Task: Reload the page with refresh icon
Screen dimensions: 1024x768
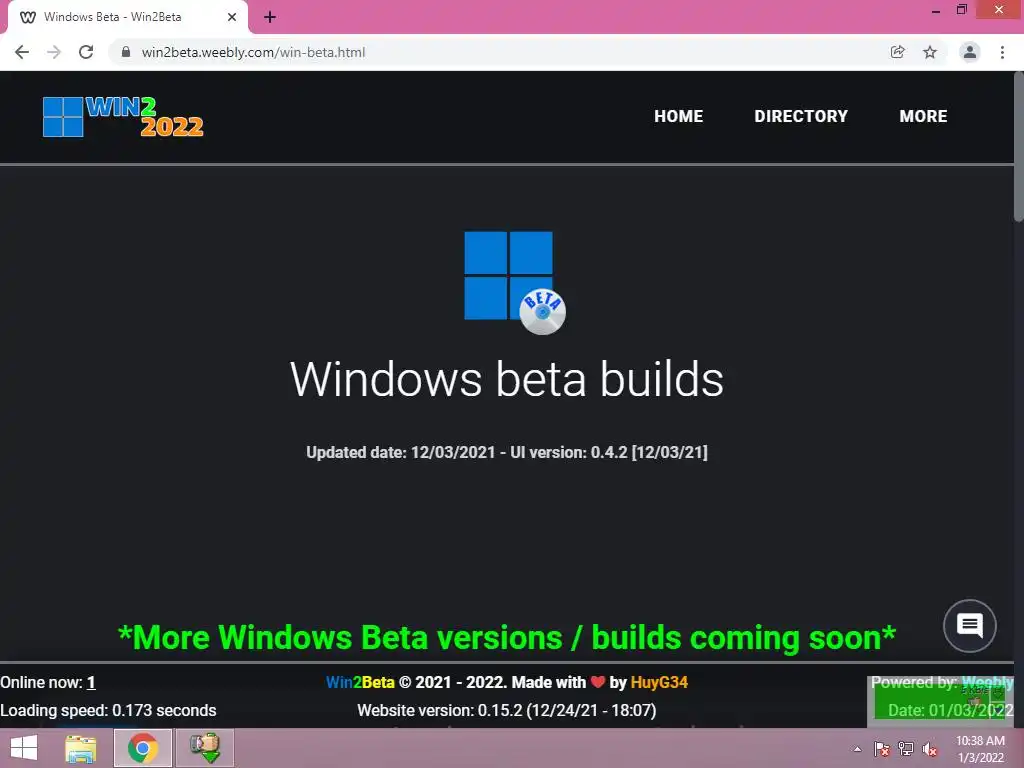Action: pos(86,52)
